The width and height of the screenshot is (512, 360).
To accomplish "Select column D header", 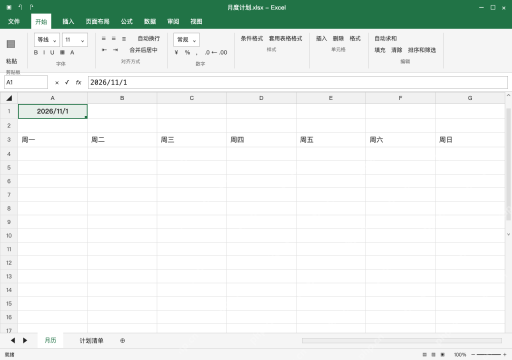I will pyautogui.click(x=261, y=98).
